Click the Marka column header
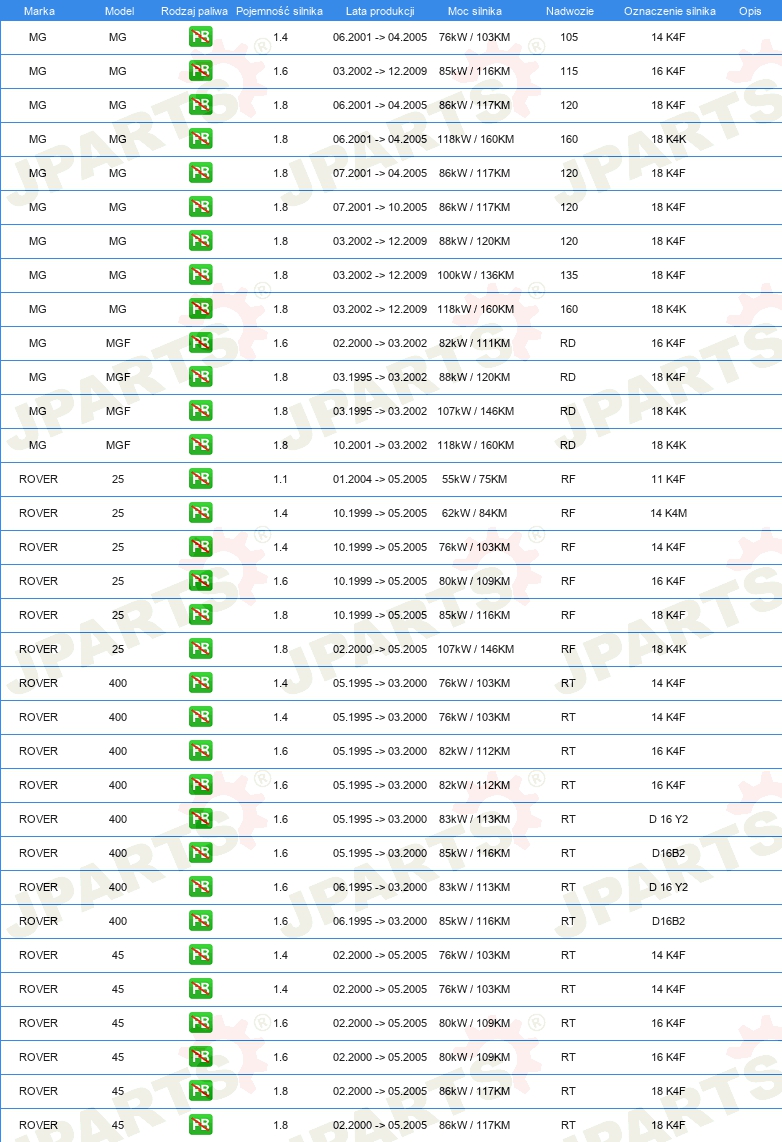The height and width of the screenshot is (1142, 782). point(39,11)
